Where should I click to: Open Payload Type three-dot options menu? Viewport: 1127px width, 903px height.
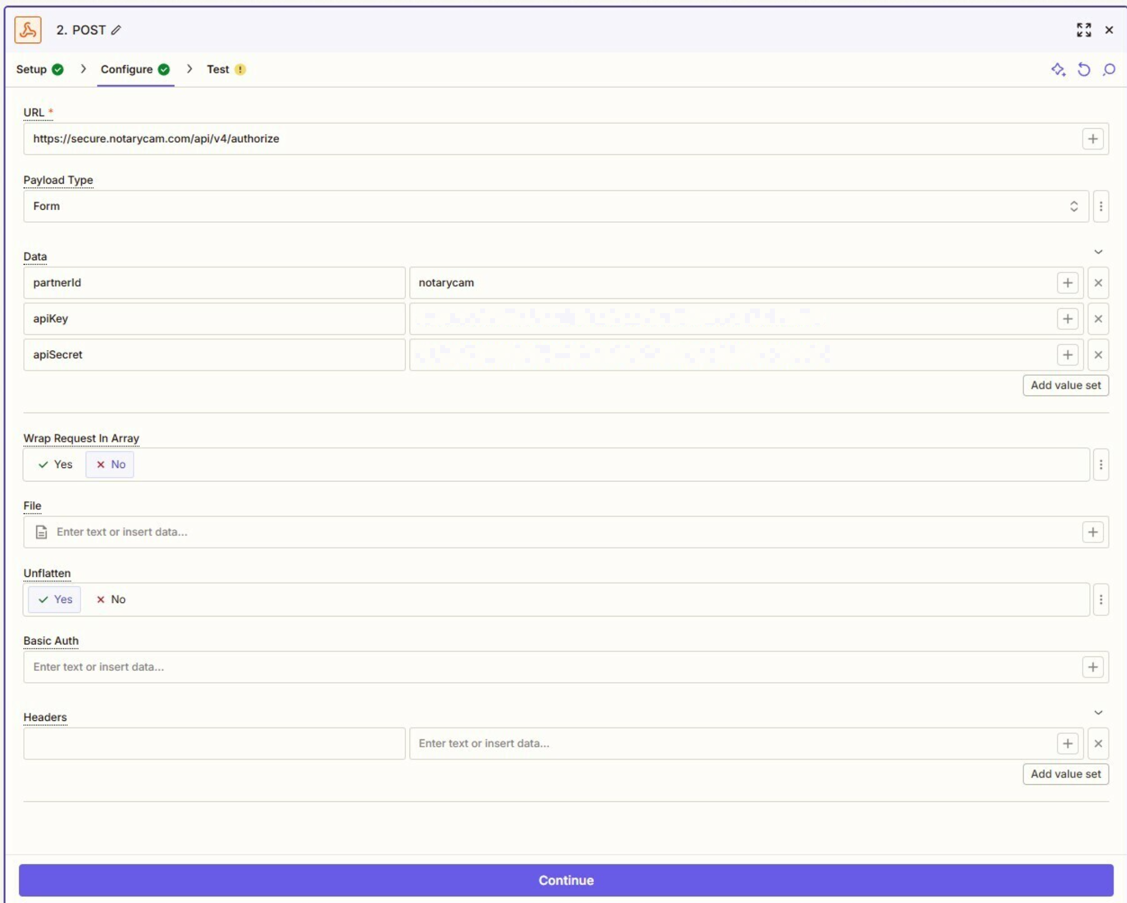1100,206
